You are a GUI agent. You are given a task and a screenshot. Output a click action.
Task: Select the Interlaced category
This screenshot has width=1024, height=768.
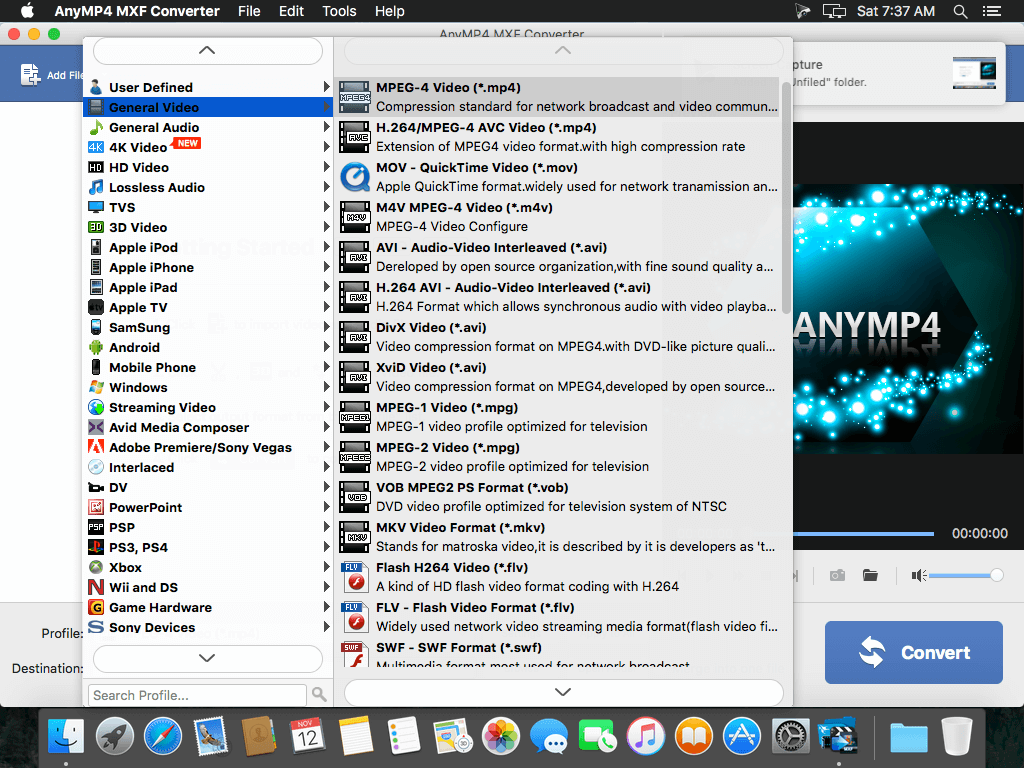[208, 467]
